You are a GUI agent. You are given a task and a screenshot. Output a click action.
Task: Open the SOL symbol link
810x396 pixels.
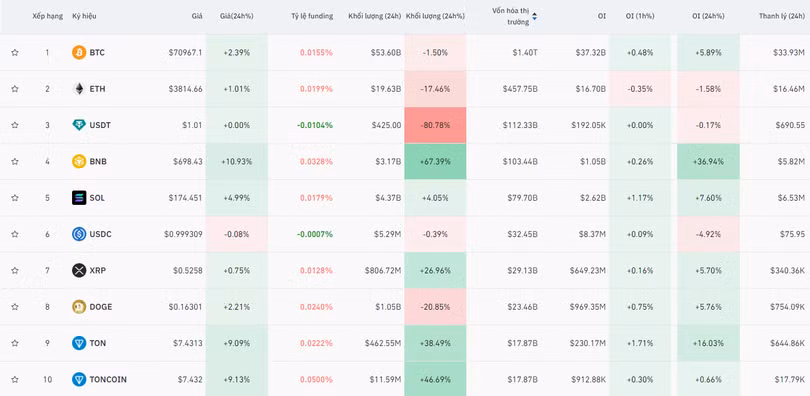pos(97,198)
